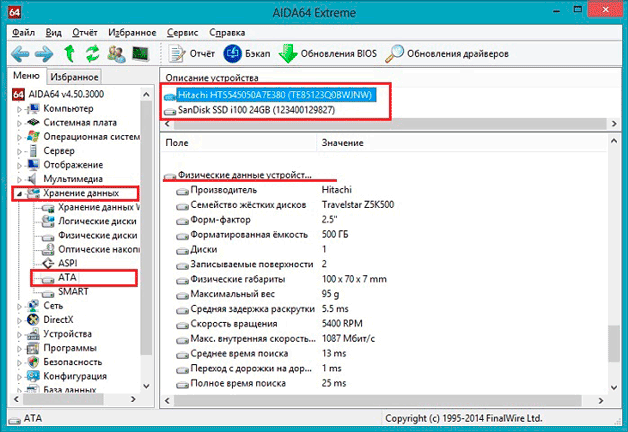
Task: Expand the Системная плата tree node
Action: [19, 123]
